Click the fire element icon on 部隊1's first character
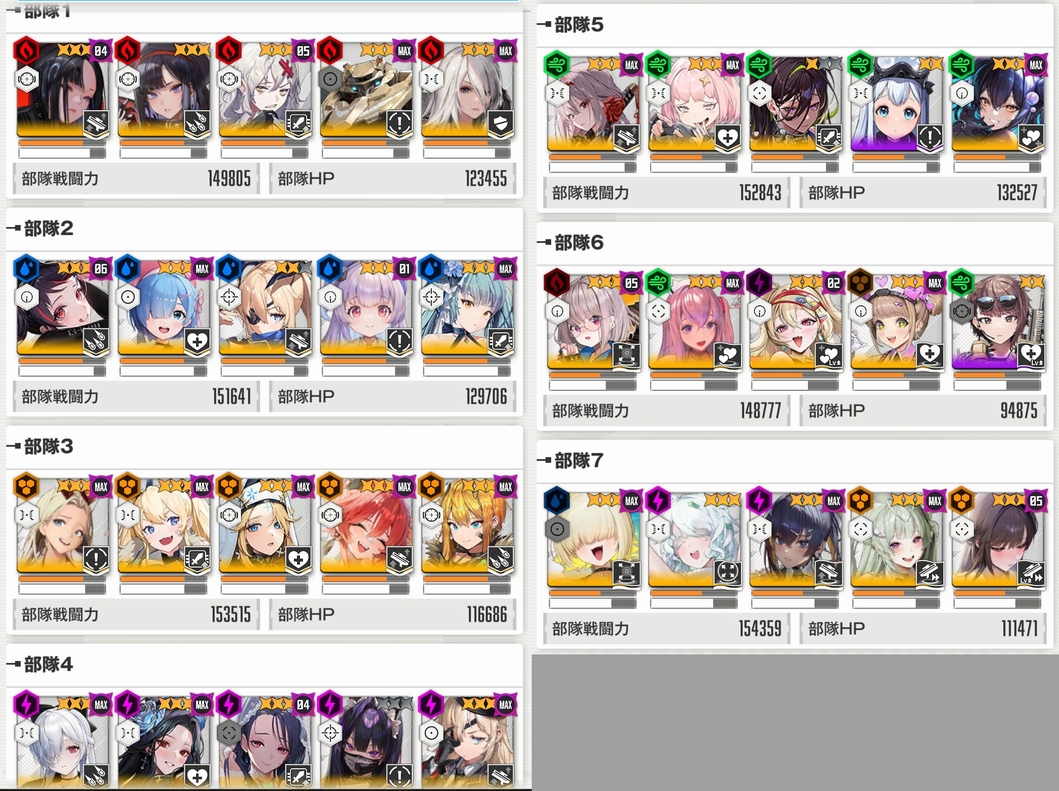This screenshot has width=1059, height=791. coord(26,50)
